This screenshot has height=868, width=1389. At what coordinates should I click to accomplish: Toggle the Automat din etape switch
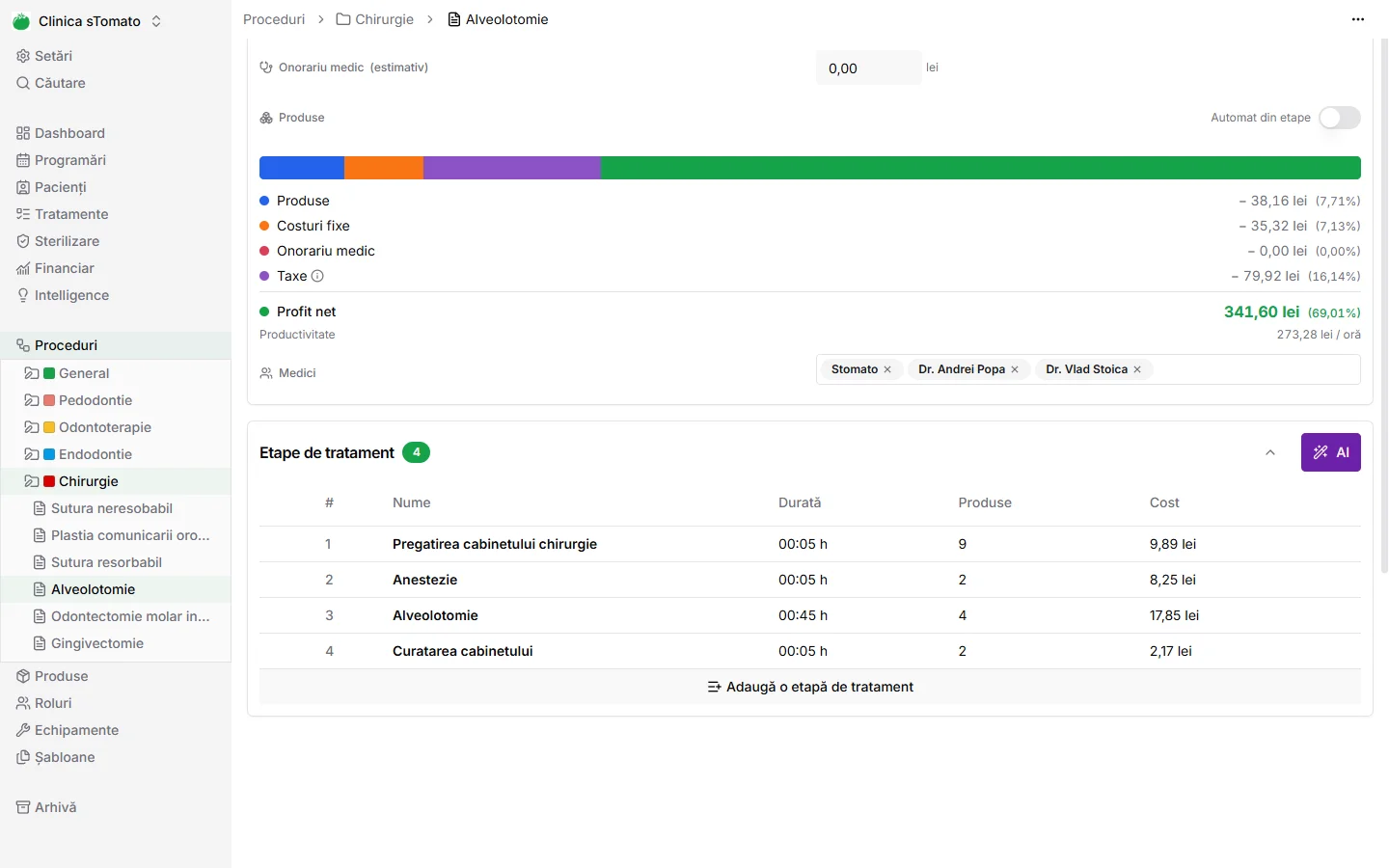pos(1340,118)
